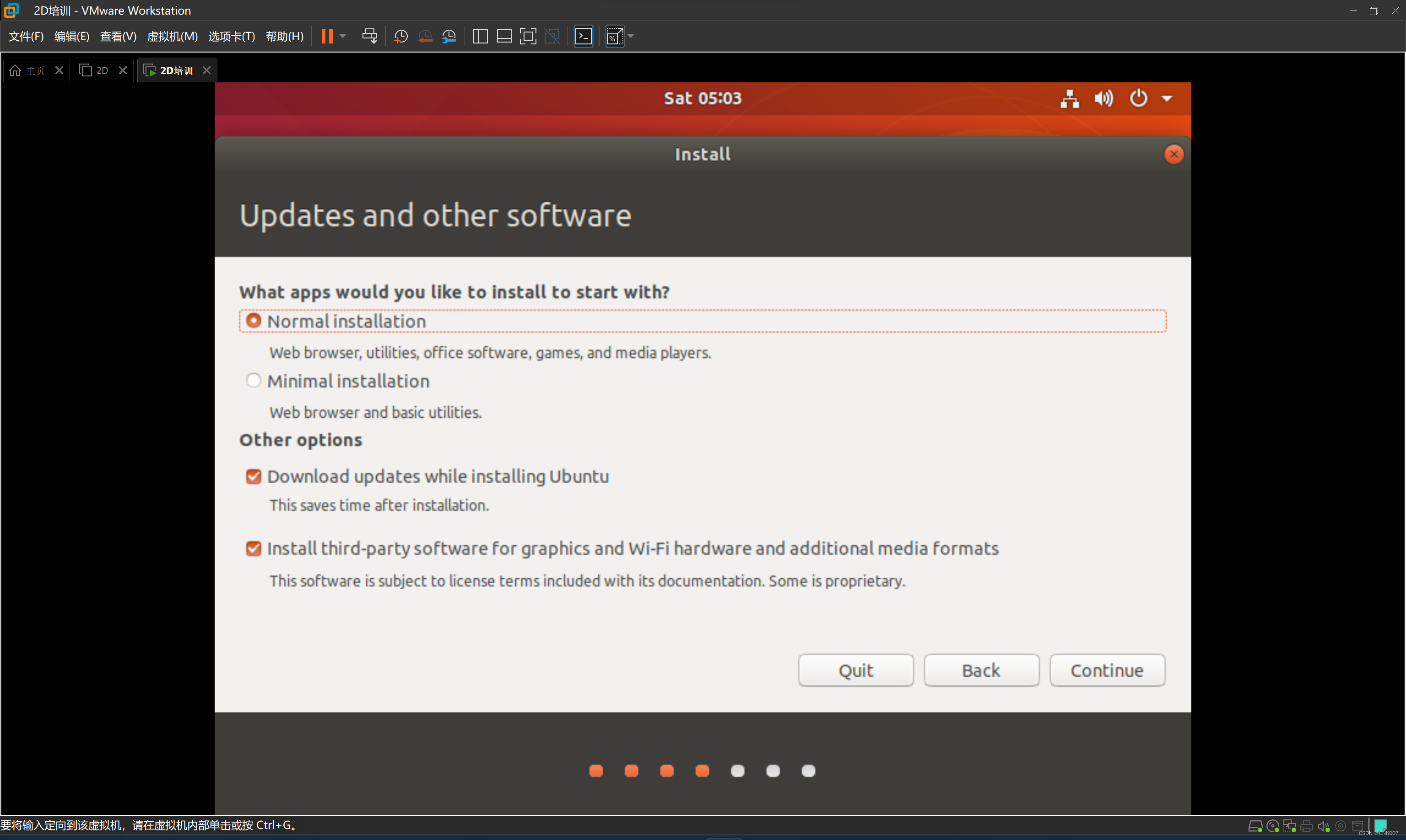Click the hard disk icon in the status bar
Screen dimensions: 1406x840
click(x=1256, y=826)
